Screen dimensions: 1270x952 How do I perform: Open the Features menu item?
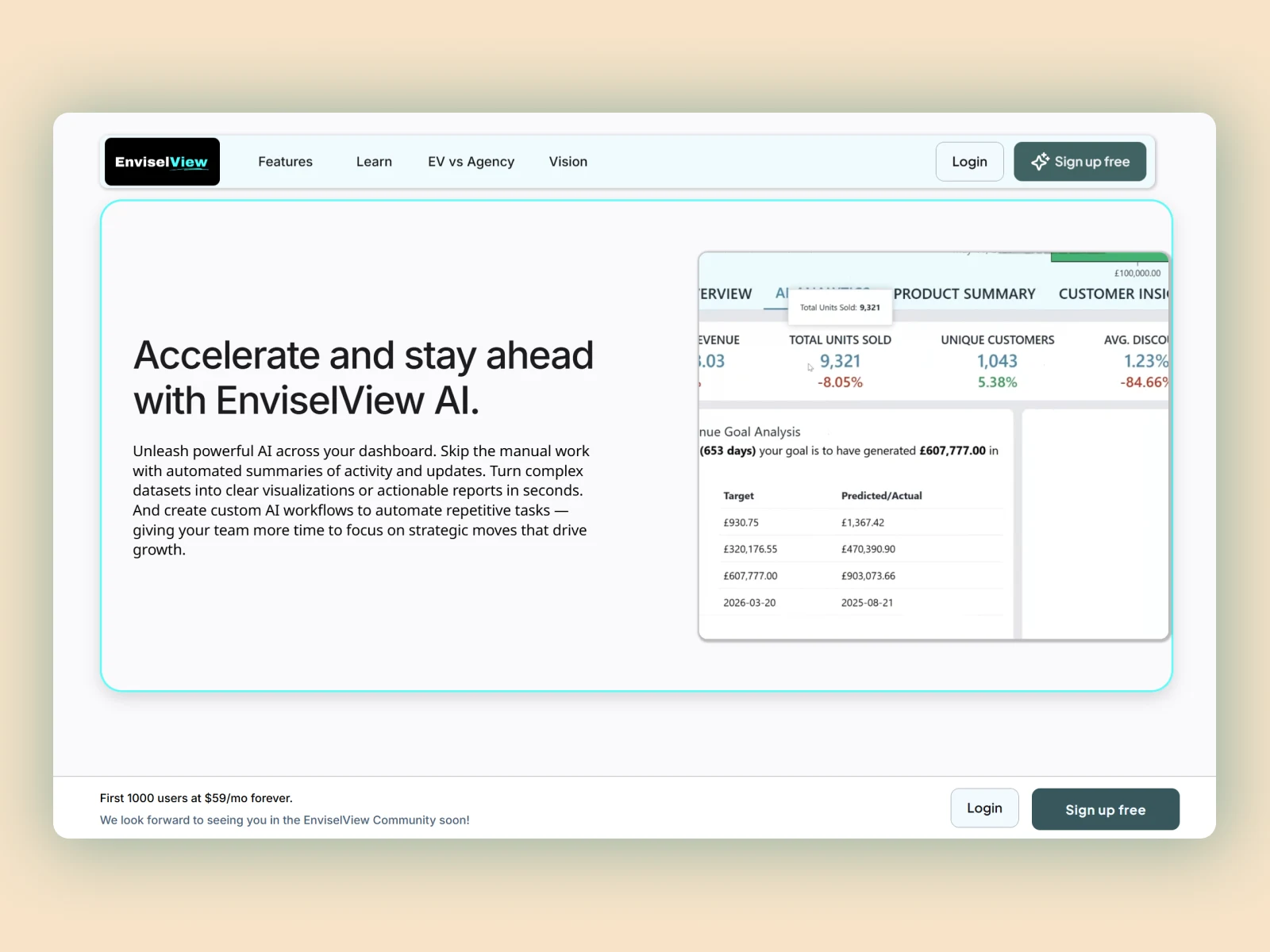(285, 162)
